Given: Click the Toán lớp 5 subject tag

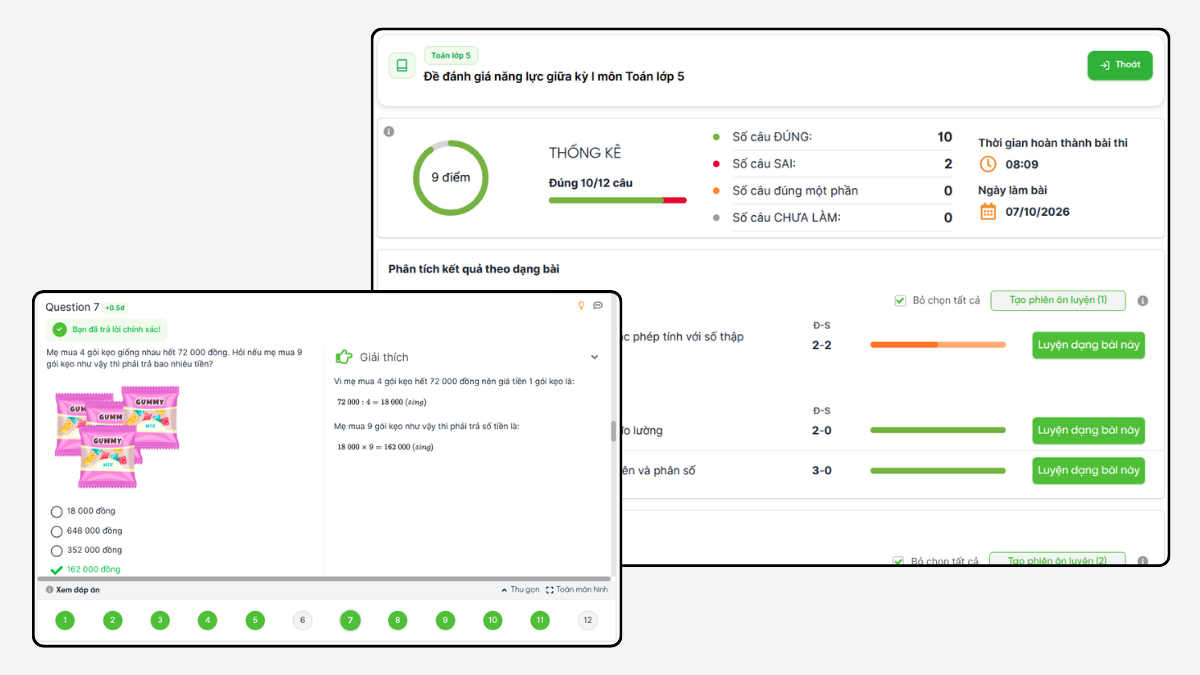Looking at the screenshot, I should (x=451, y=56).
